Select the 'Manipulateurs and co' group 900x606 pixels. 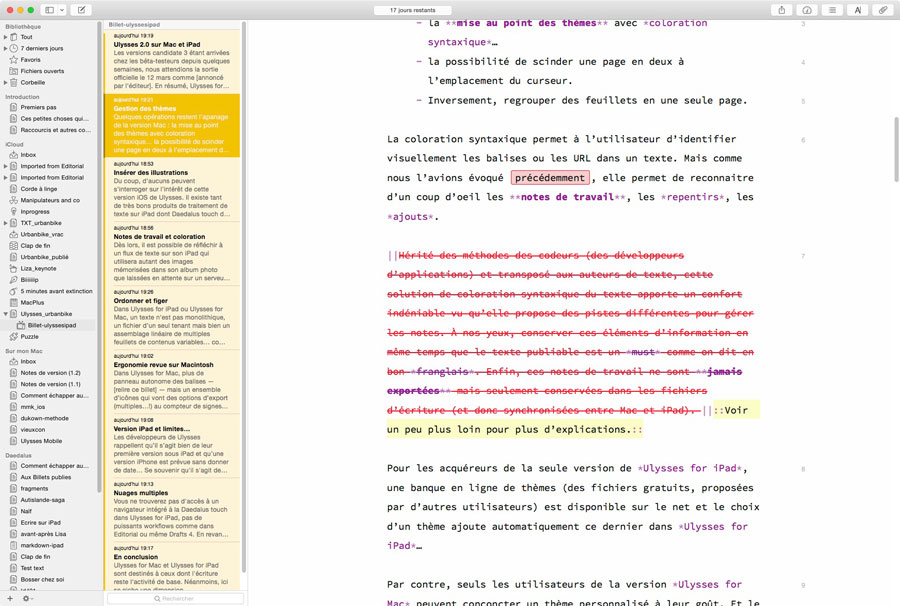click(x=50, y=200)
